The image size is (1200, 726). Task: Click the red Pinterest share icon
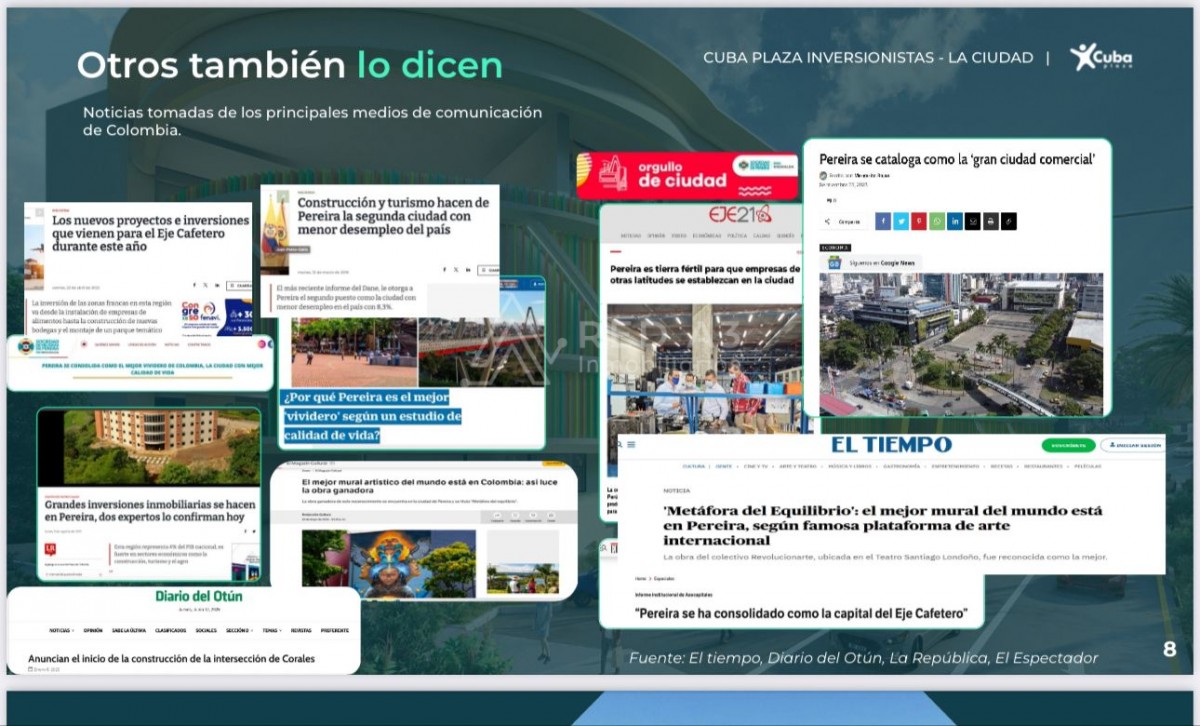(919, 221)
